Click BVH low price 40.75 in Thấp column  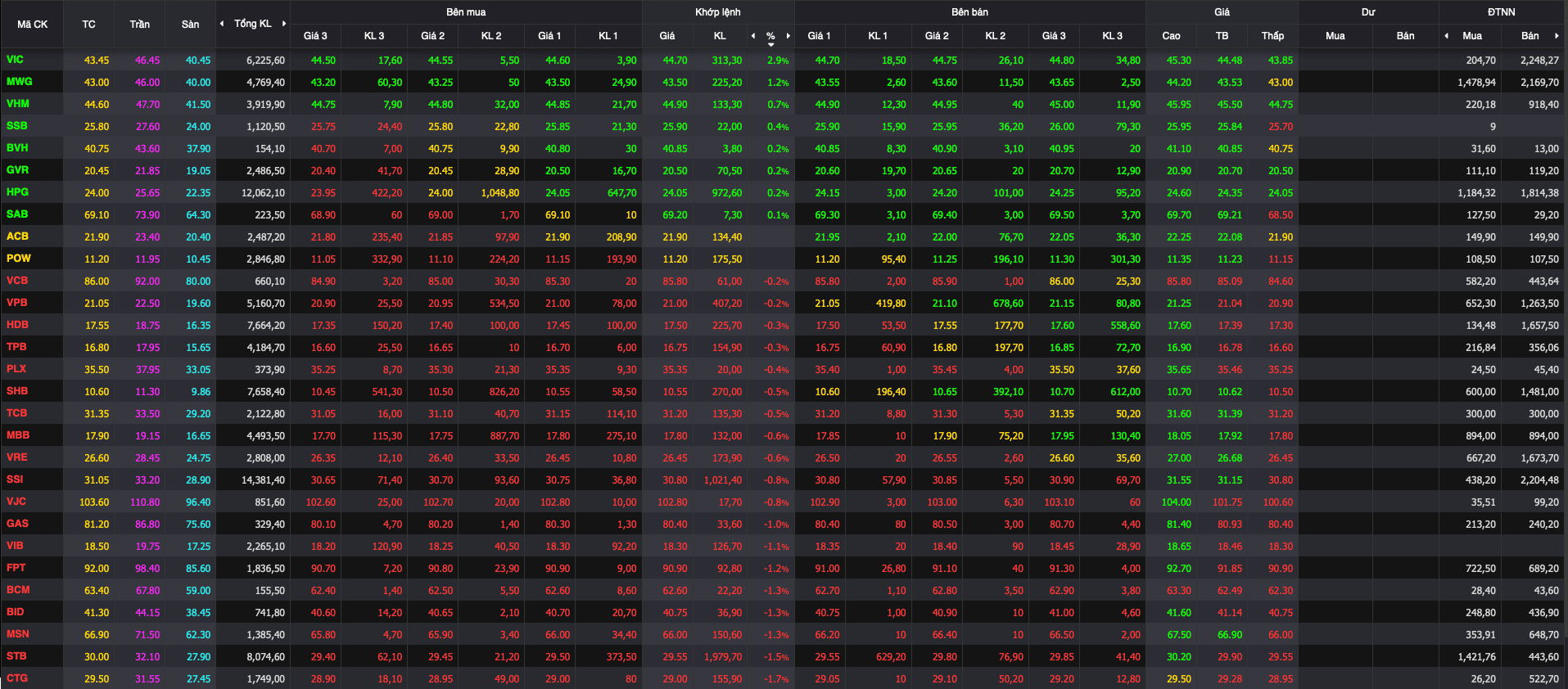coord(1281,149)
